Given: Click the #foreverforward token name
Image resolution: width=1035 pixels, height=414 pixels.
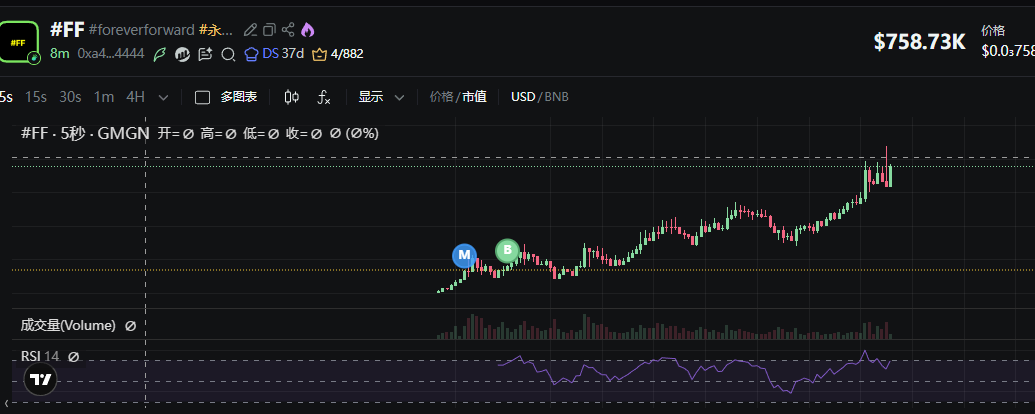Looking at the screenshot, I should tap(141, 30).
